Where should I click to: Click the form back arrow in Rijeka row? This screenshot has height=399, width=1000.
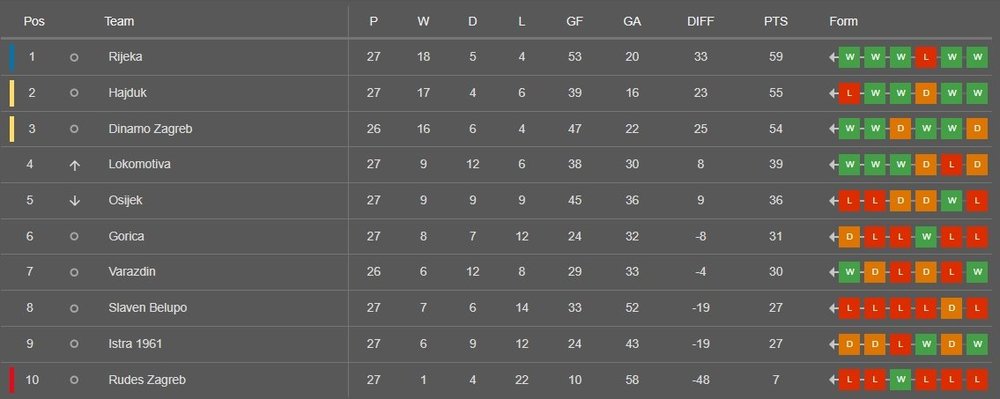coord(833,57)
